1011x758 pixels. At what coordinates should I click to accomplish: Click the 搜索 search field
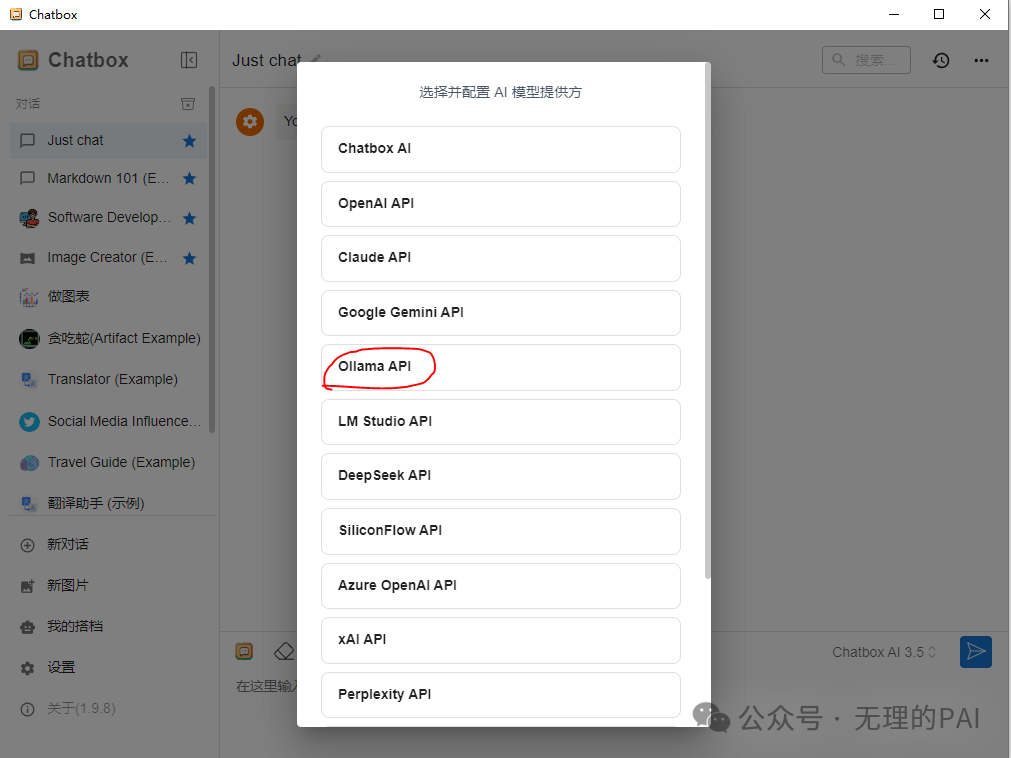point(866,60)
